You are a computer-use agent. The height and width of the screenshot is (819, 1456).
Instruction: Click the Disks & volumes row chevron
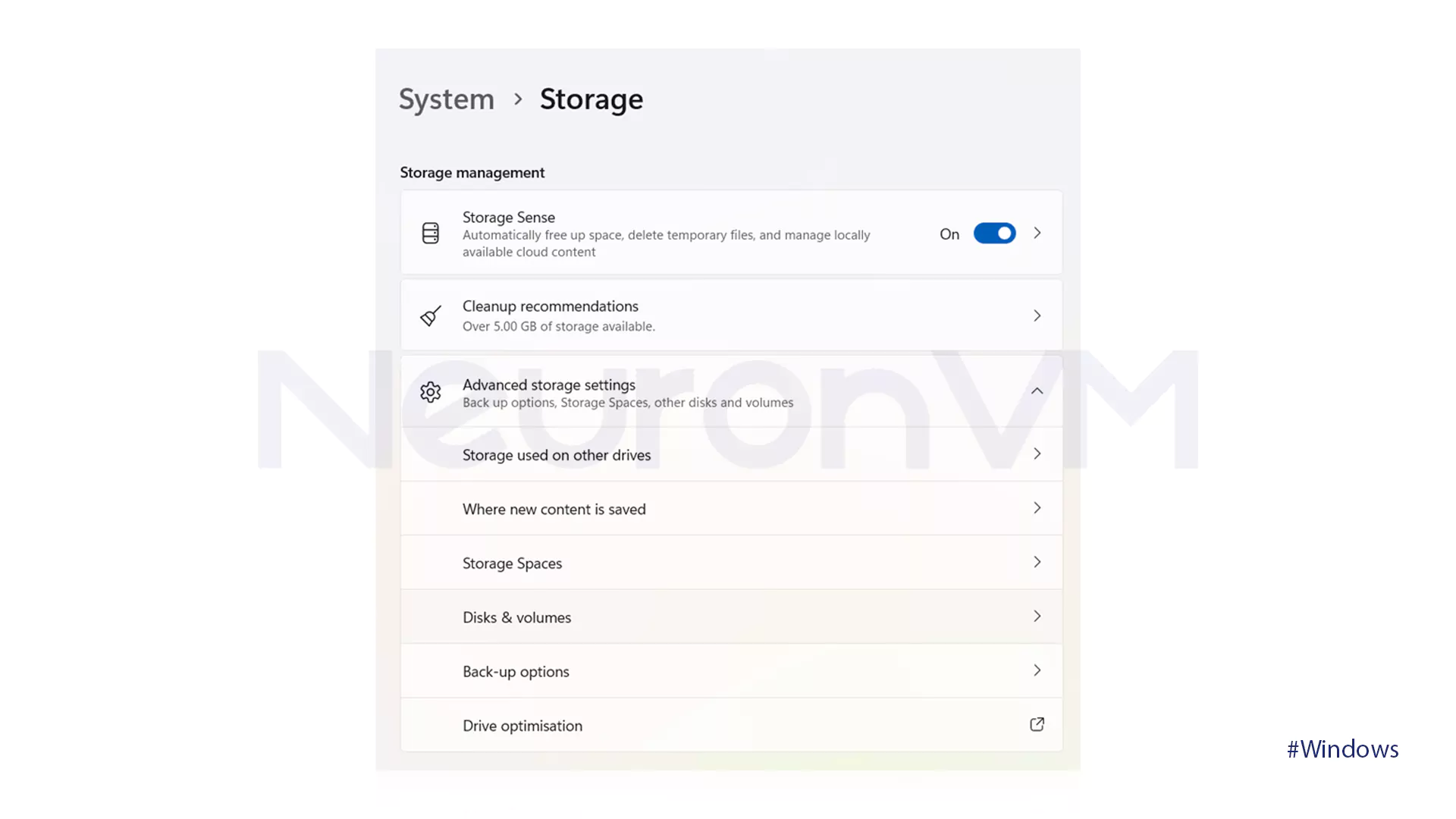(x=1037, y=616)
